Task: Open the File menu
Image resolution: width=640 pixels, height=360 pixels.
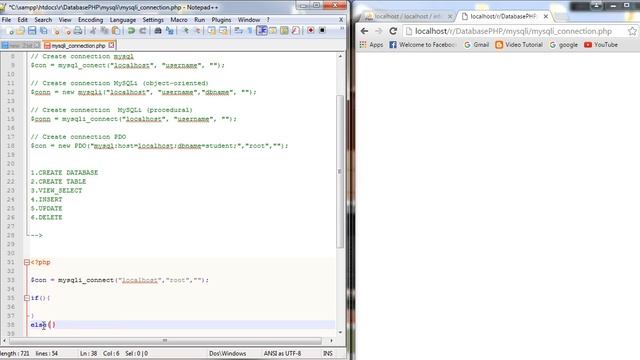Action: click(x=6, y=20)
